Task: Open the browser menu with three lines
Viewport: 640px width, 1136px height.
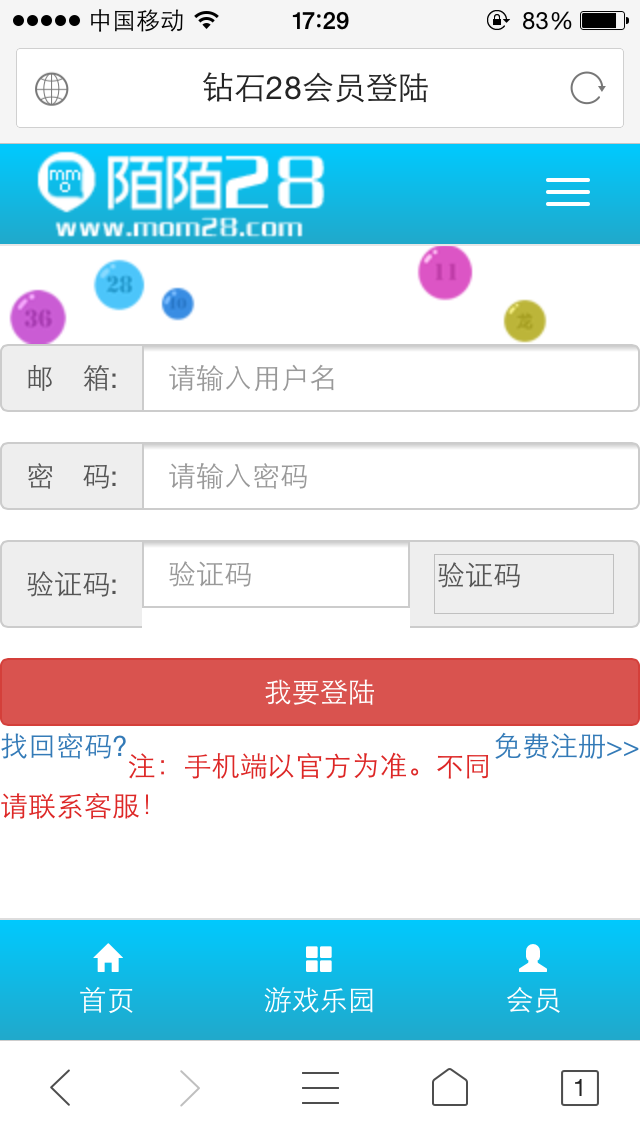Action: point(320,1087)
